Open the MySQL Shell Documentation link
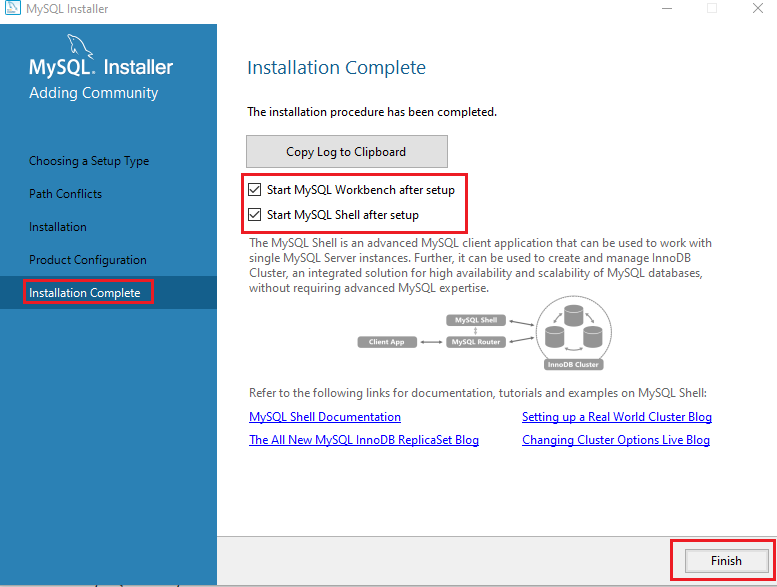 coord(325,417)
